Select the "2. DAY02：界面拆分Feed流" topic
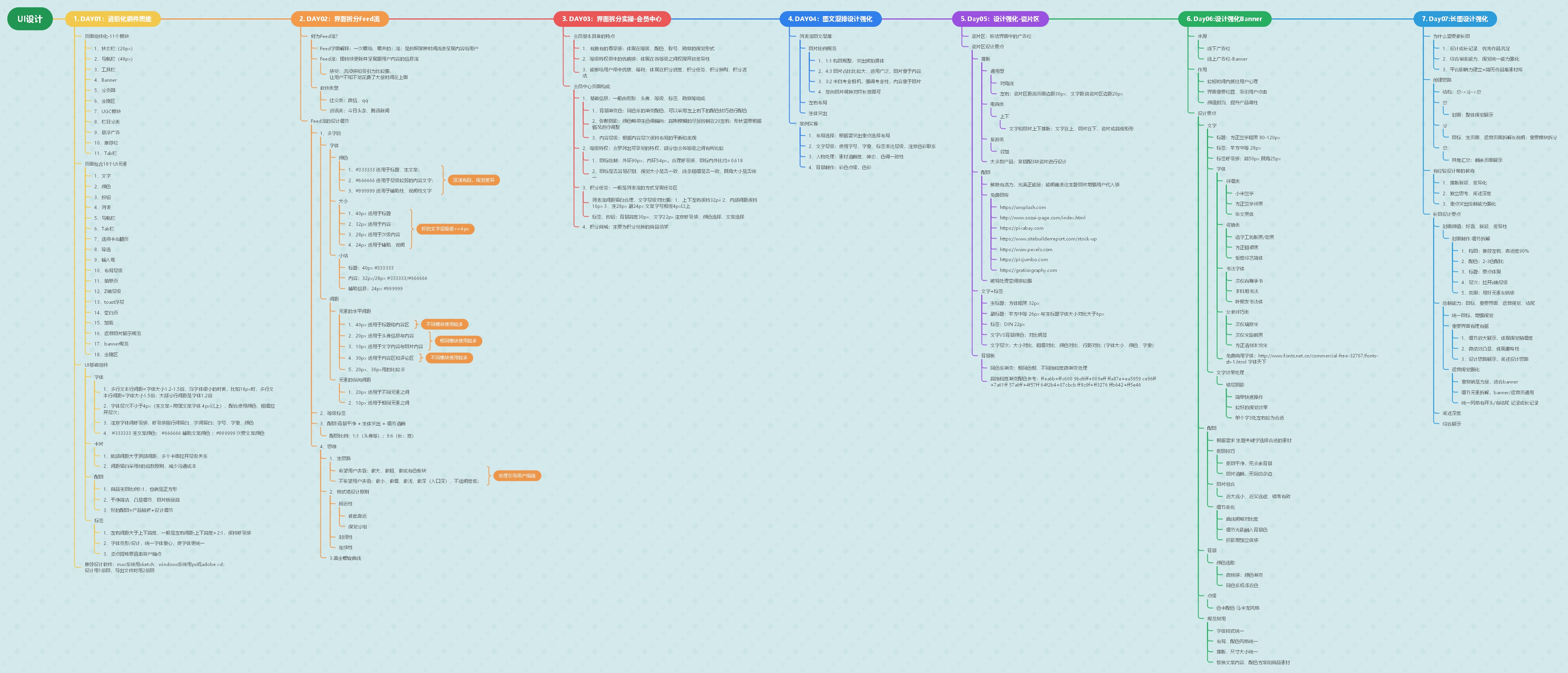Screen dimensions: 1568x673 339,19
